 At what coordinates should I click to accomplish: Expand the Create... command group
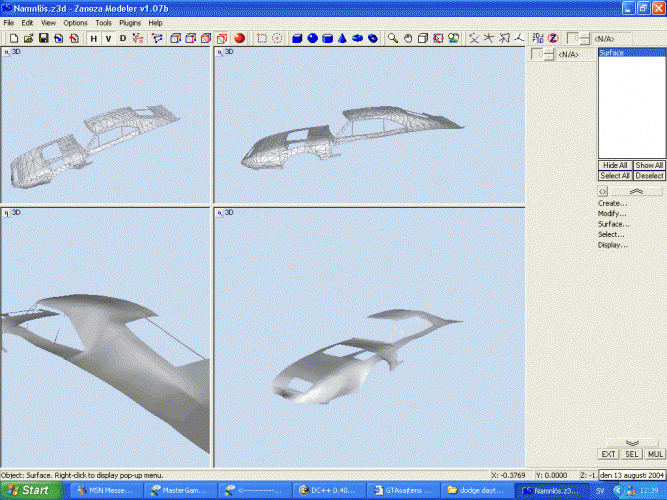click(x=612, y=203)
